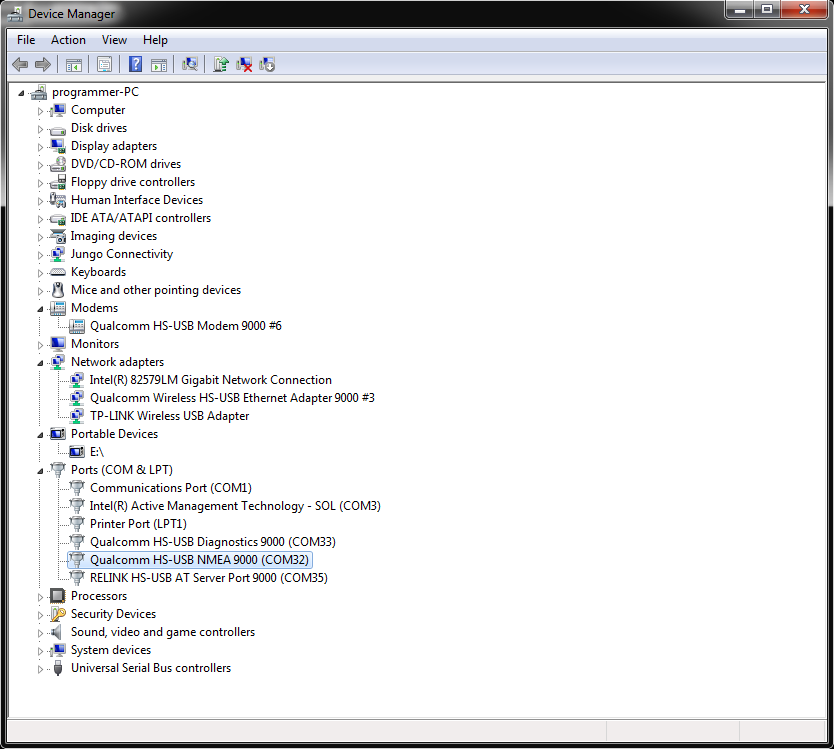Screen dimensions: 834x749
Task: Collapse the Modems category arrow
Action: coord(40,309)
